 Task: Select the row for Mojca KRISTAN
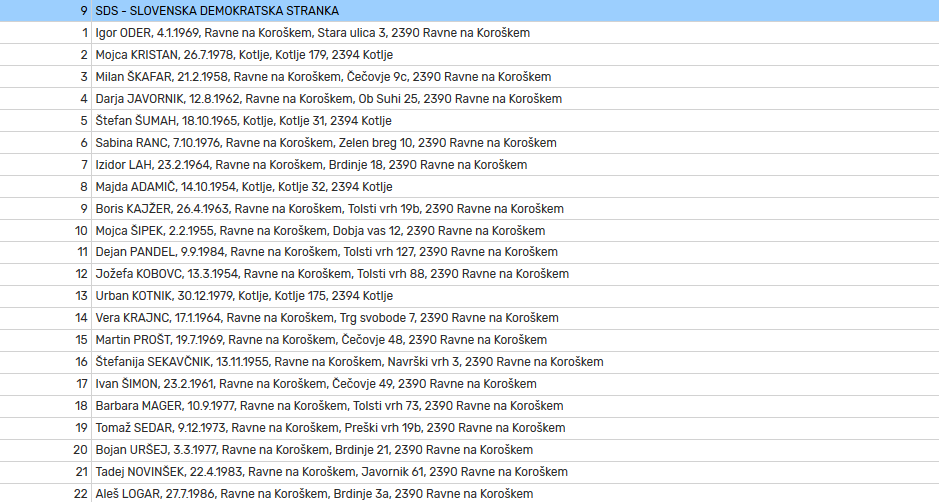tap(470, 55)
